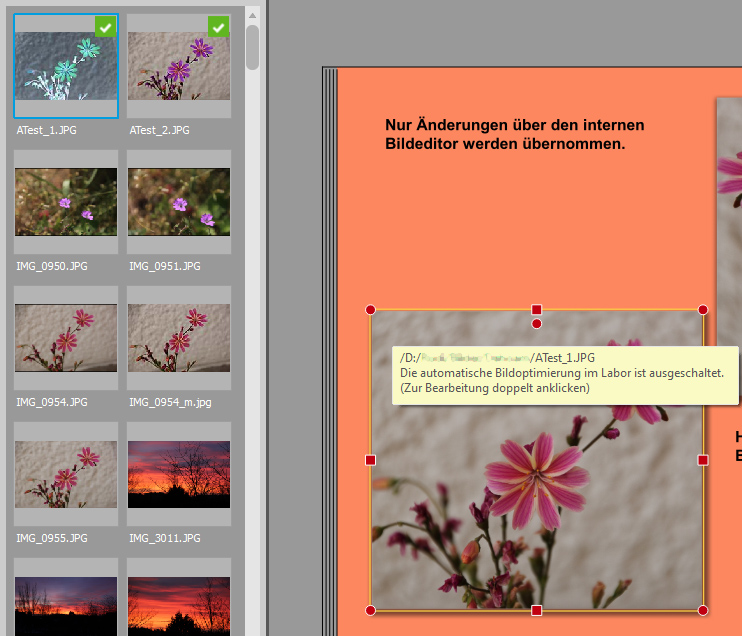This screenshot has width=742, height=636.
Task: Click the left-middle square resize handle
Action: pos(371,460)
